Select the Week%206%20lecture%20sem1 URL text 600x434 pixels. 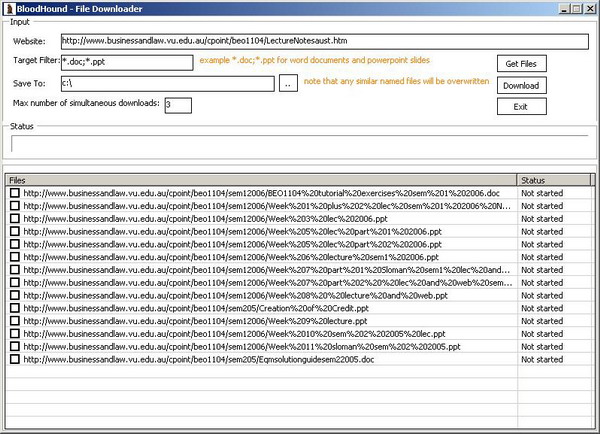point(231,257)
